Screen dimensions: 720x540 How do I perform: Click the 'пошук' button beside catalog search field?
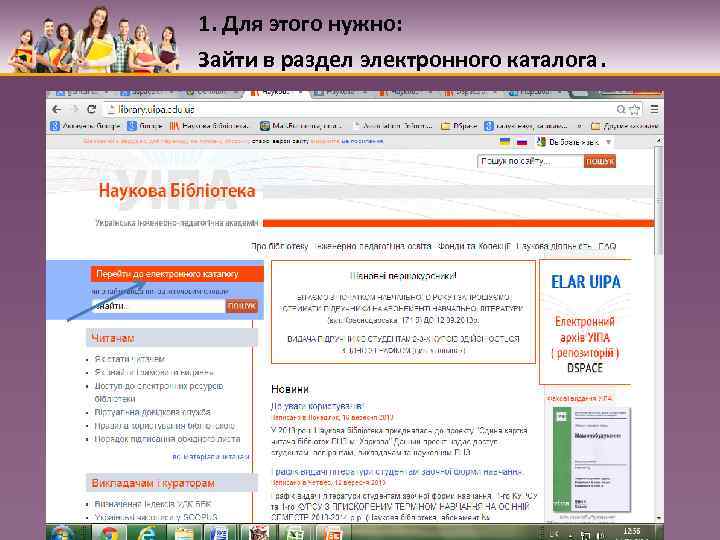tap(242, 306)
